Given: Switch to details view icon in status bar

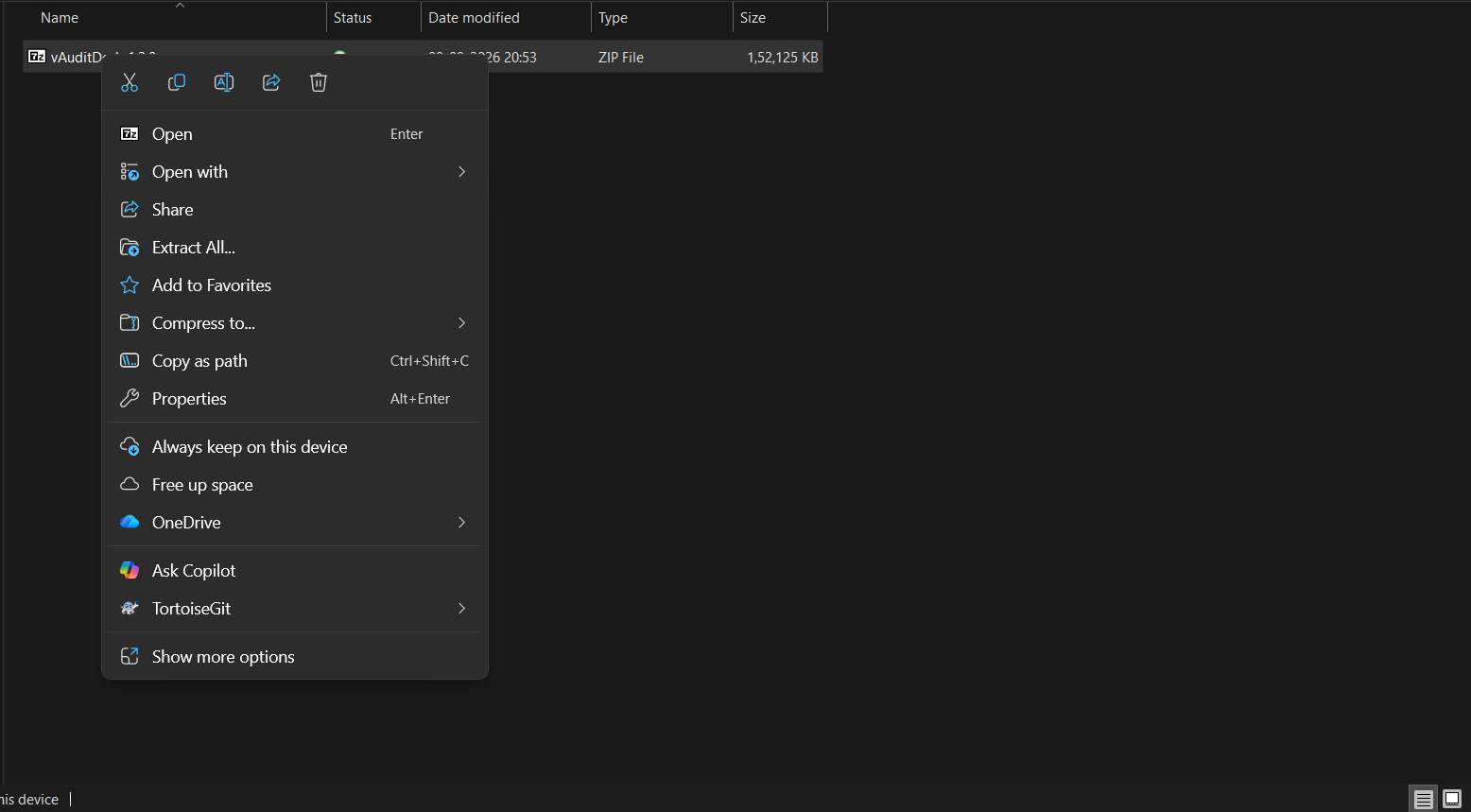Looking at the screenshot, I should click(x=1424, y=799).
